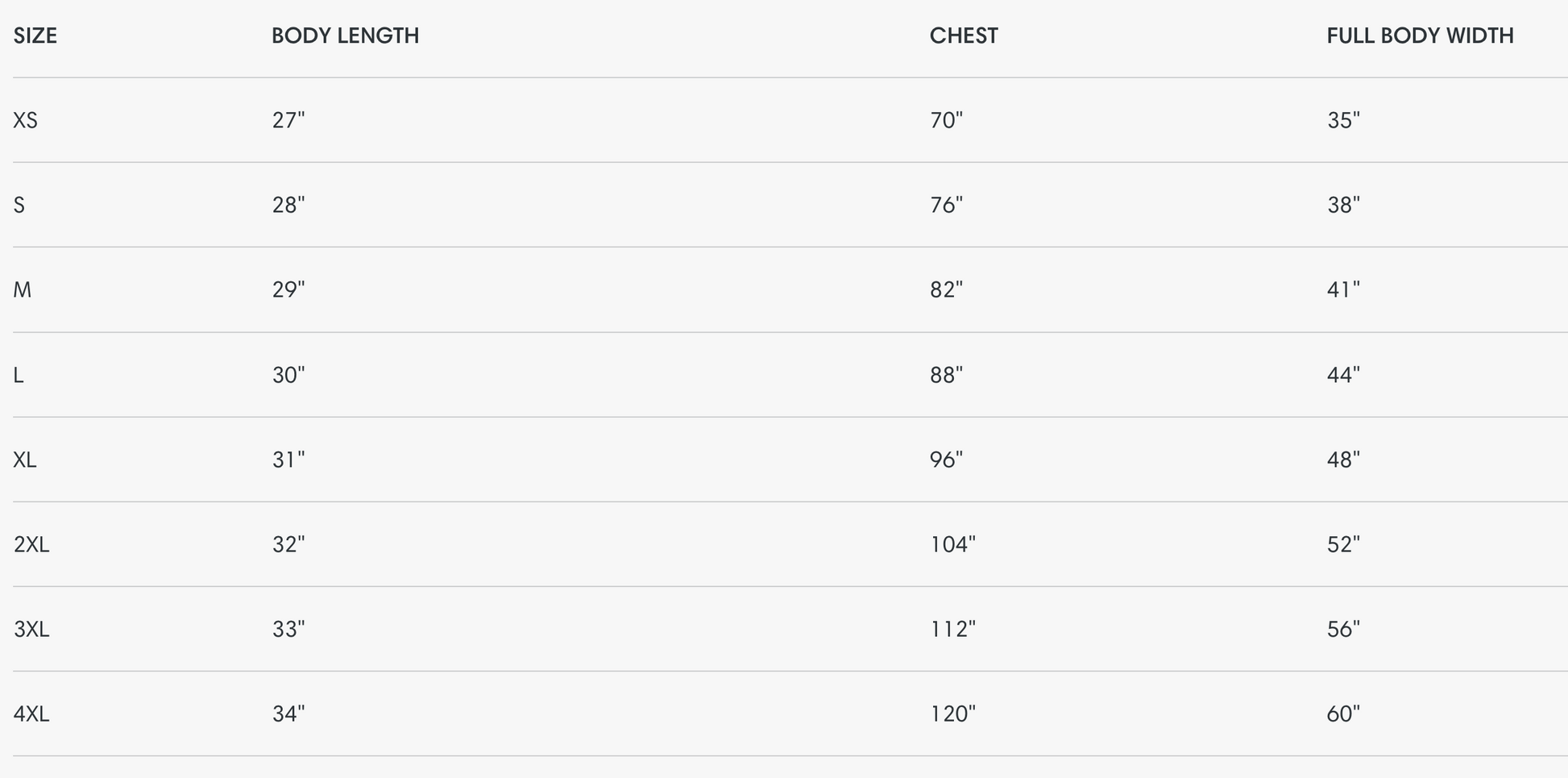1568x778 pixels.
Task: Select the 4XL size row label
Action: (x=31, y=714)
